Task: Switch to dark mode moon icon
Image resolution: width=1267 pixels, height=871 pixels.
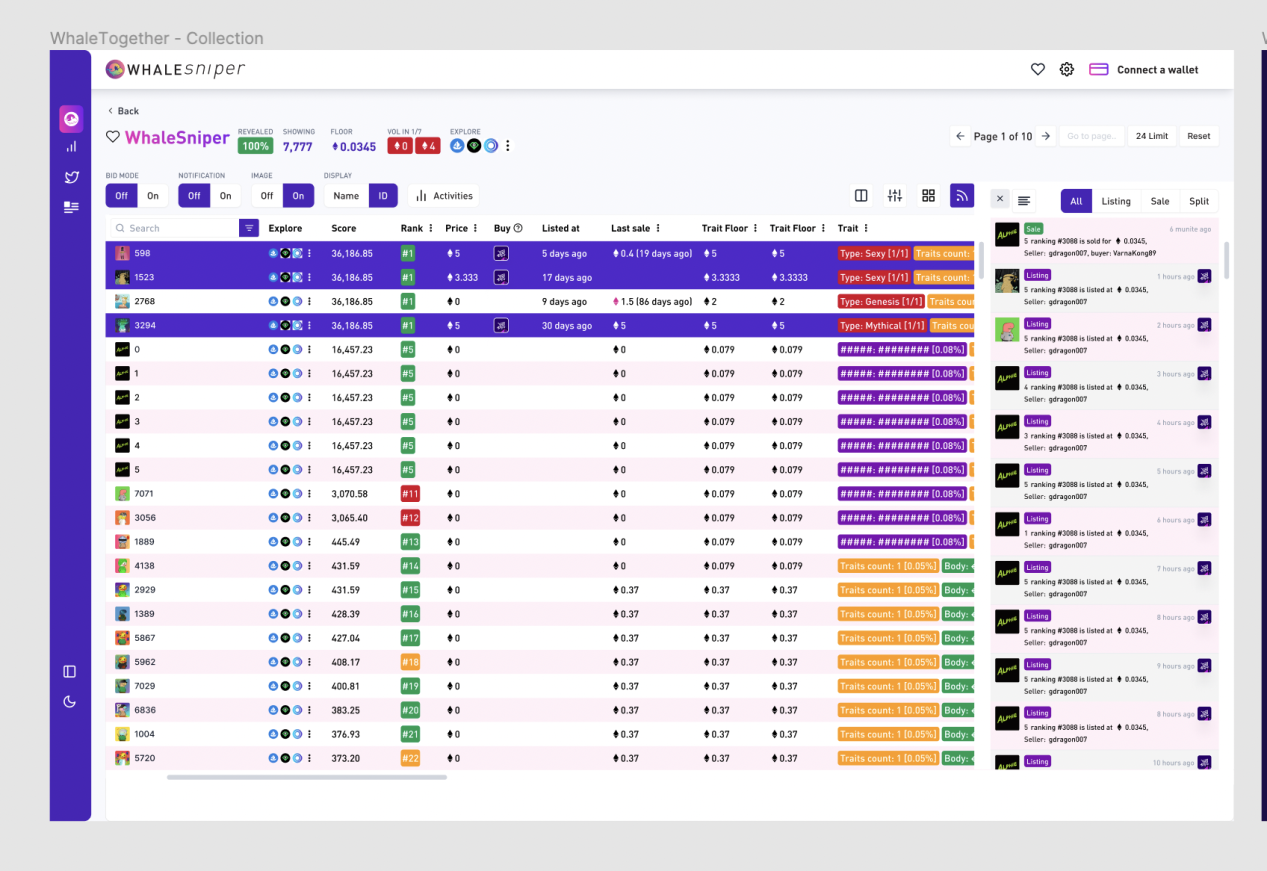Action: tap(70, 702)
